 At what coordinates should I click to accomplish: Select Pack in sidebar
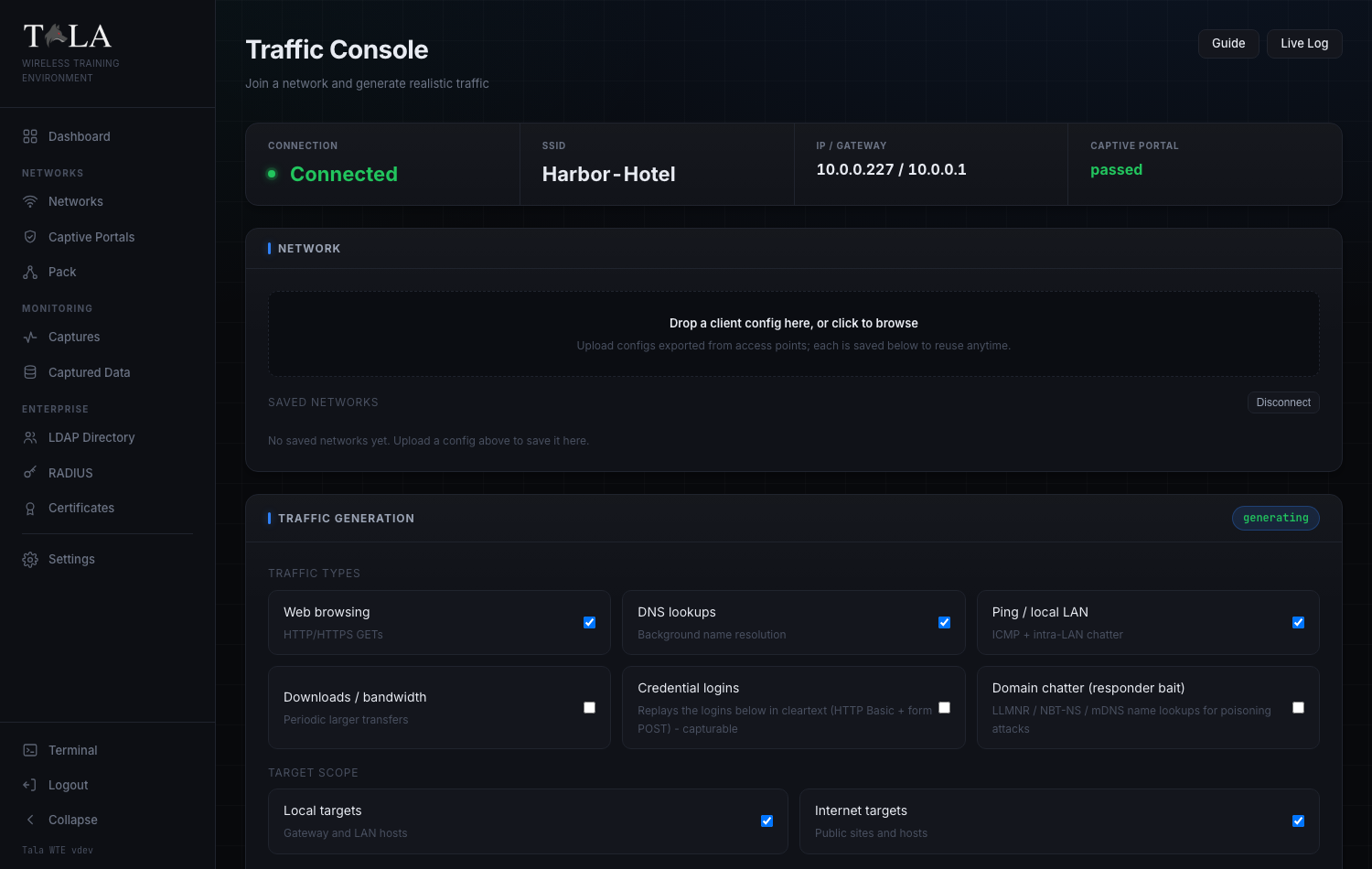(x=107, y=272)
